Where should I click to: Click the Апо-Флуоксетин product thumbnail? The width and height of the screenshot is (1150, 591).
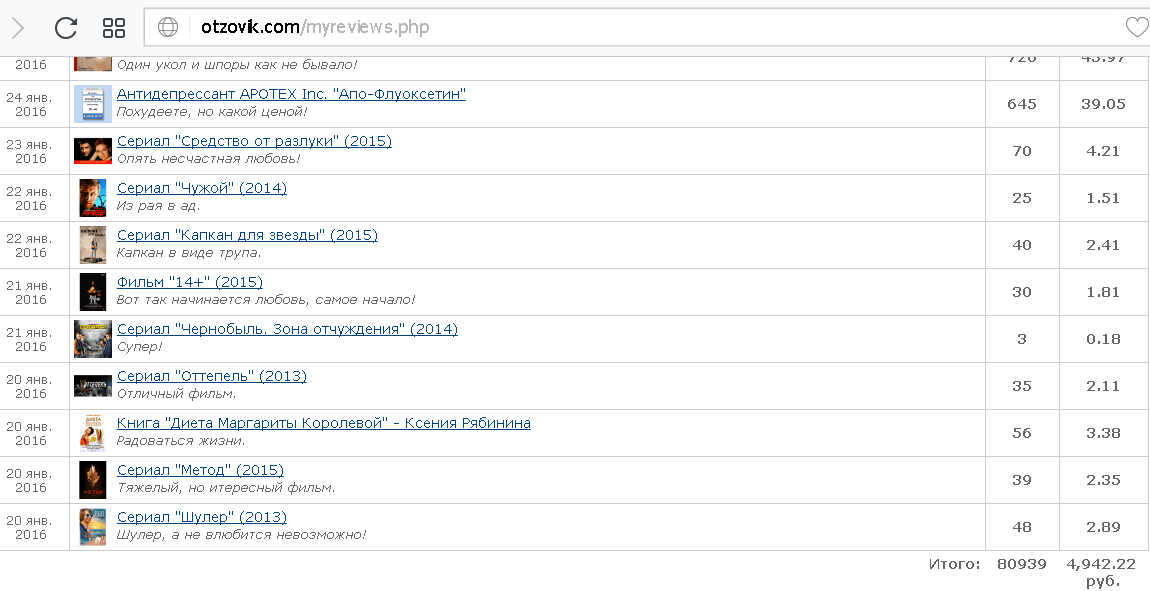(92, 104)
